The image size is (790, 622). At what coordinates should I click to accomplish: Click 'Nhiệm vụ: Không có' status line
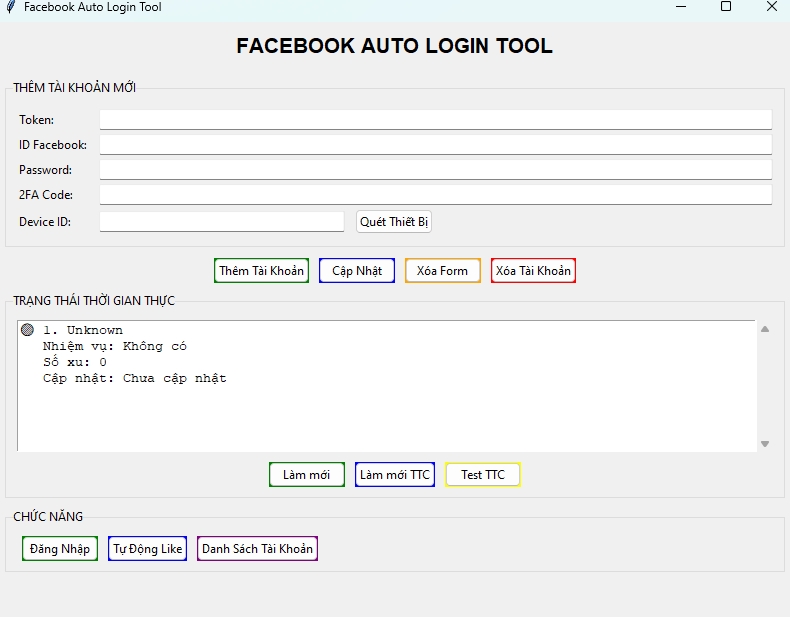pyautogui.click(x=114, y=347)
